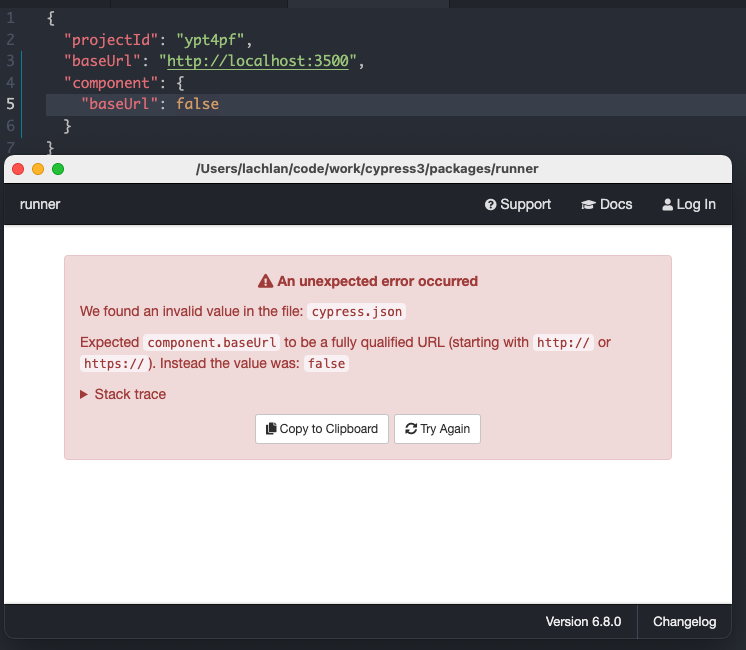746x650 pixels.
Task: Click the warning triangle icon in the error
Action: click(x=265, y=281)
